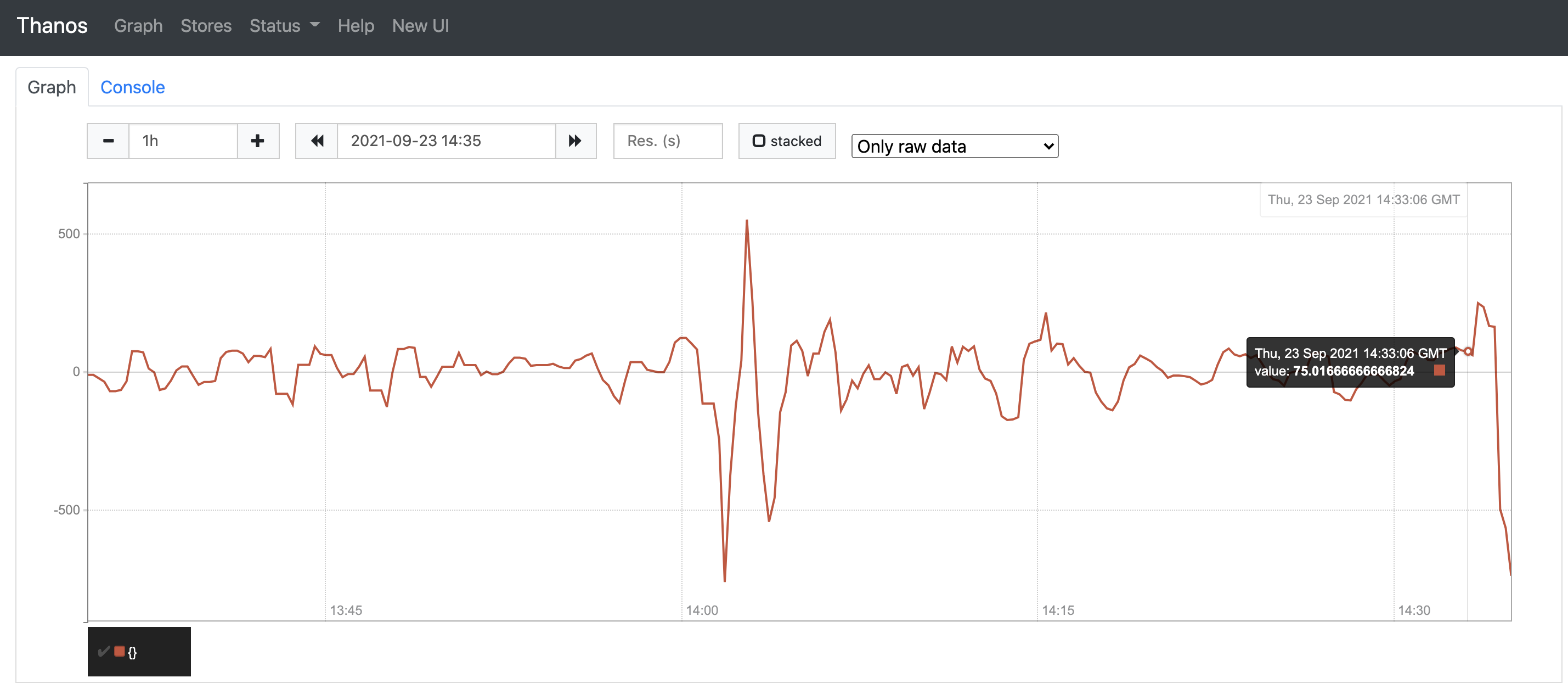This screenshot has width=1568, height=683.
Task: Click the Res. (s) resolution input field
Action: pyautogui.click(x=667, y=141)
